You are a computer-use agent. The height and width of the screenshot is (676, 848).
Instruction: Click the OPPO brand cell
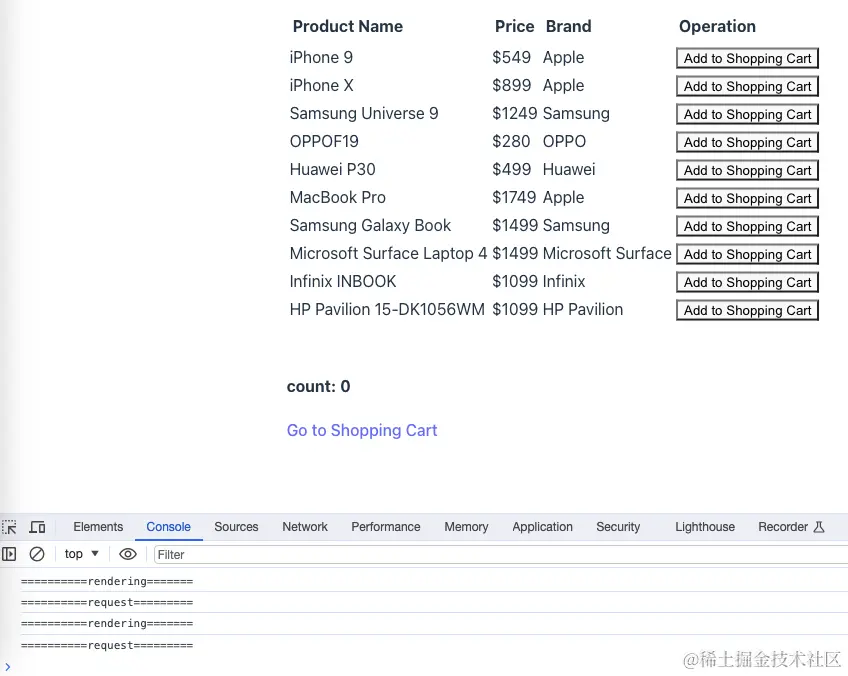click(564, 142)
